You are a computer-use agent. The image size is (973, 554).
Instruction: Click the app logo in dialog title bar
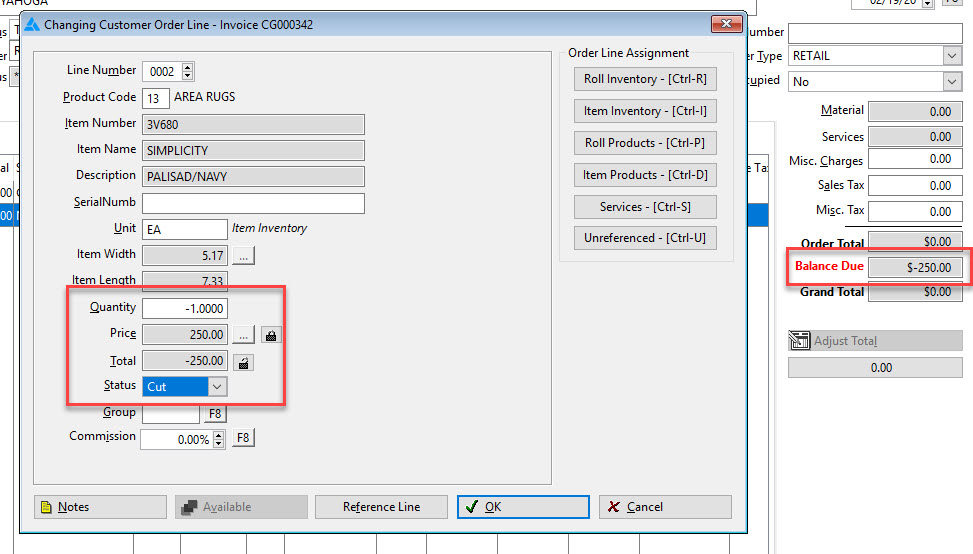32,25
